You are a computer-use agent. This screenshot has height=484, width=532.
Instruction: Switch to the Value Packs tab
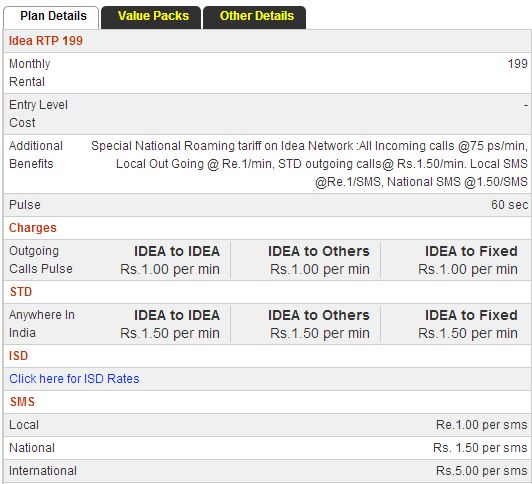151,17
